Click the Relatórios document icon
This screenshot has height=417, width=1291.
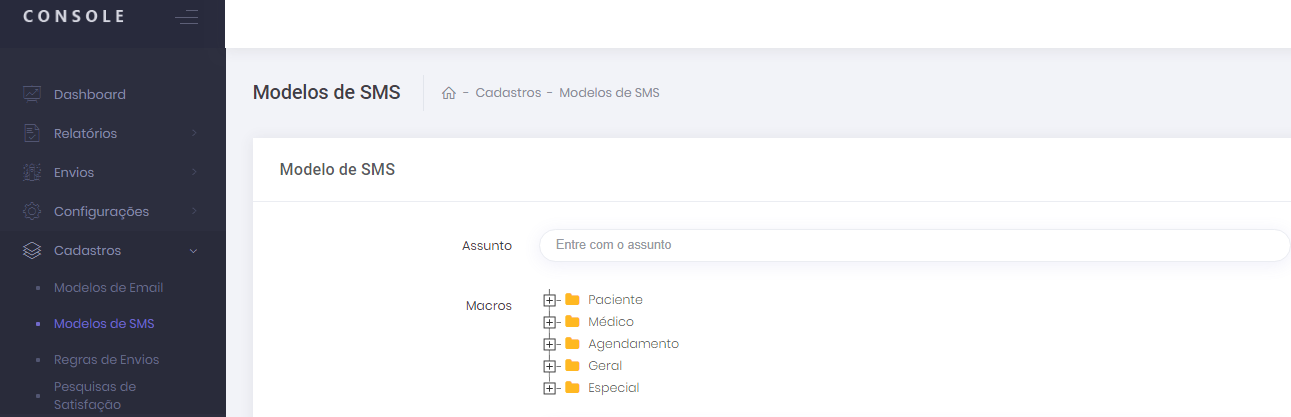click(32, 133)
